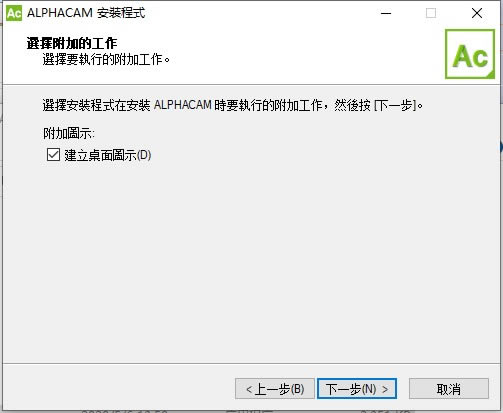The image size is (503, 413).
Task: Close the installer with the X button
Action: click(x=477, y=13)
